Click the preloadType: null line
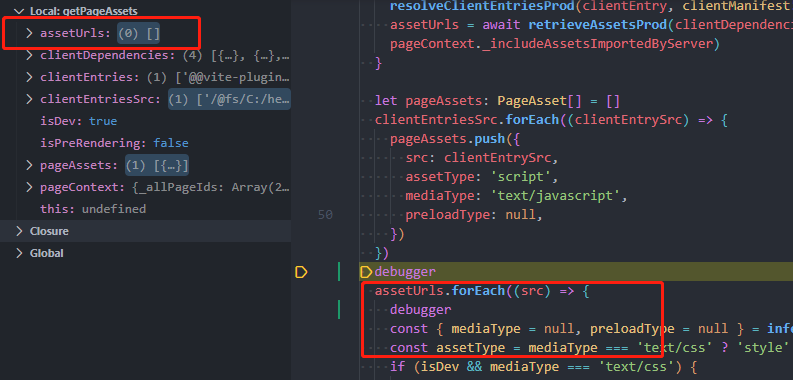This screenshot has height=380, width=793. [x=474, y=215]
